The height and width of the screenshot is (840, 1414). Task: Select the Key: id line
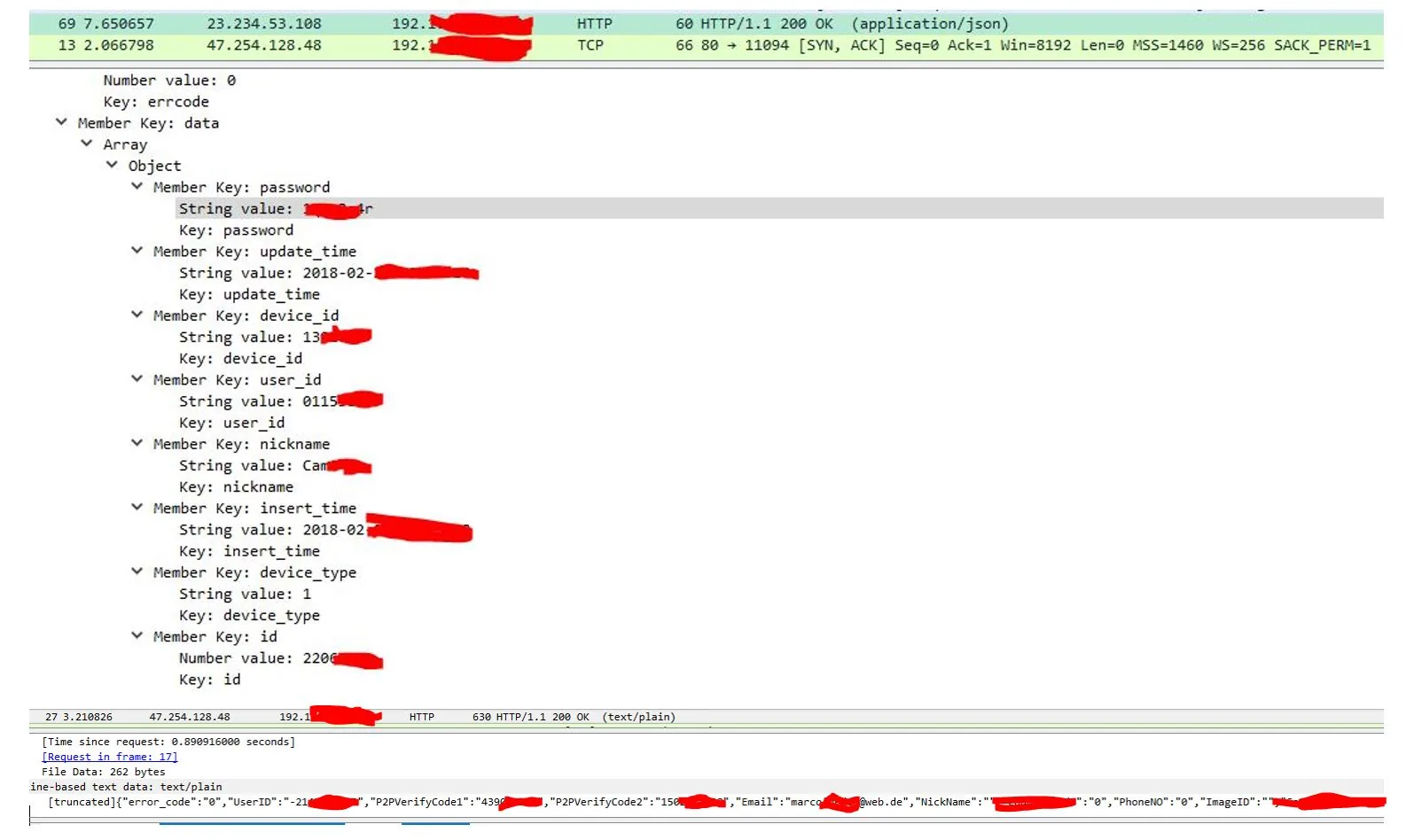point(209,680)
